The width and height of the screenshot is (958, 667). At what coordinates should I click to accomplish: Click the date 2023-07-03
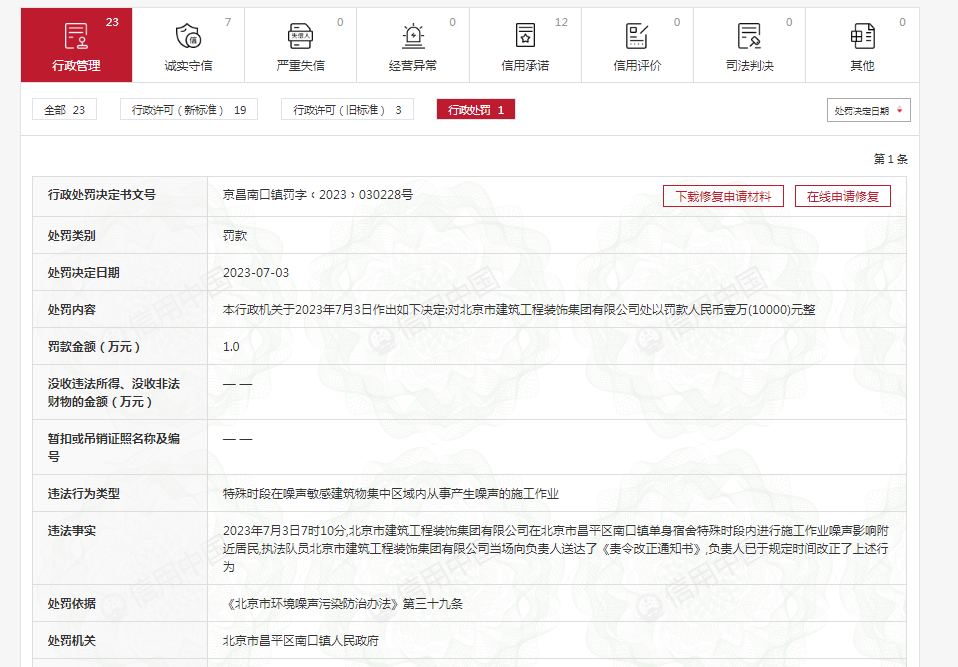click(x=256, y=272)
